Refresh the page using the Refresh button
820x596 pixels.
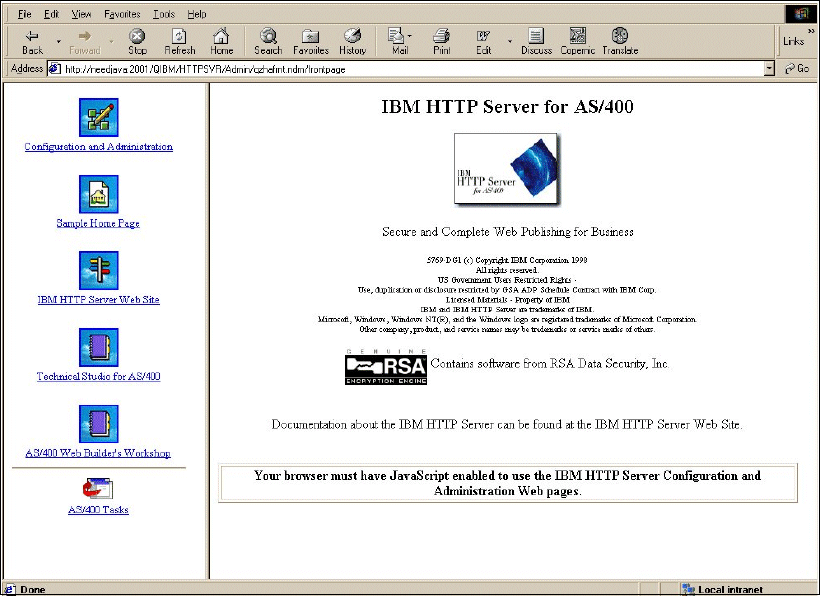pos(179,41)
